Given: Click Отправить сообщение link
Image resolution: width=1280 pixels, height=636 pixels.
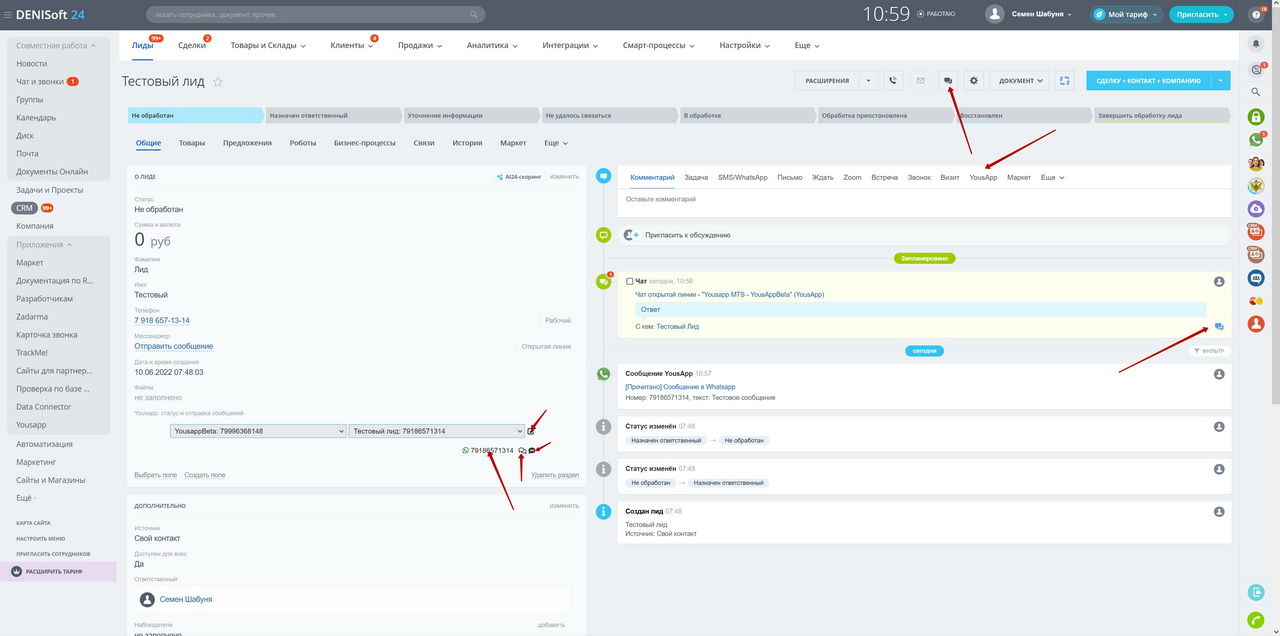Looking at the screenshot, I should point(174,346).
